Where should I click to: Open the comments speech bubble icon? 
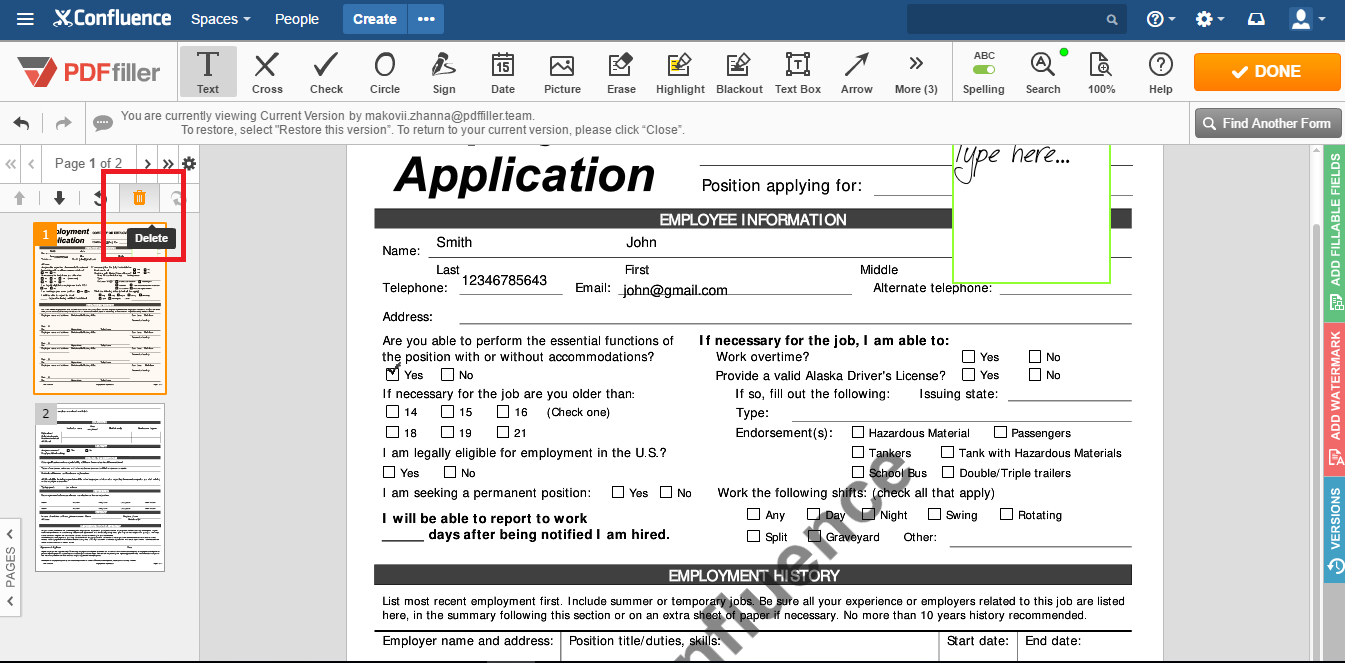(102, 124)
